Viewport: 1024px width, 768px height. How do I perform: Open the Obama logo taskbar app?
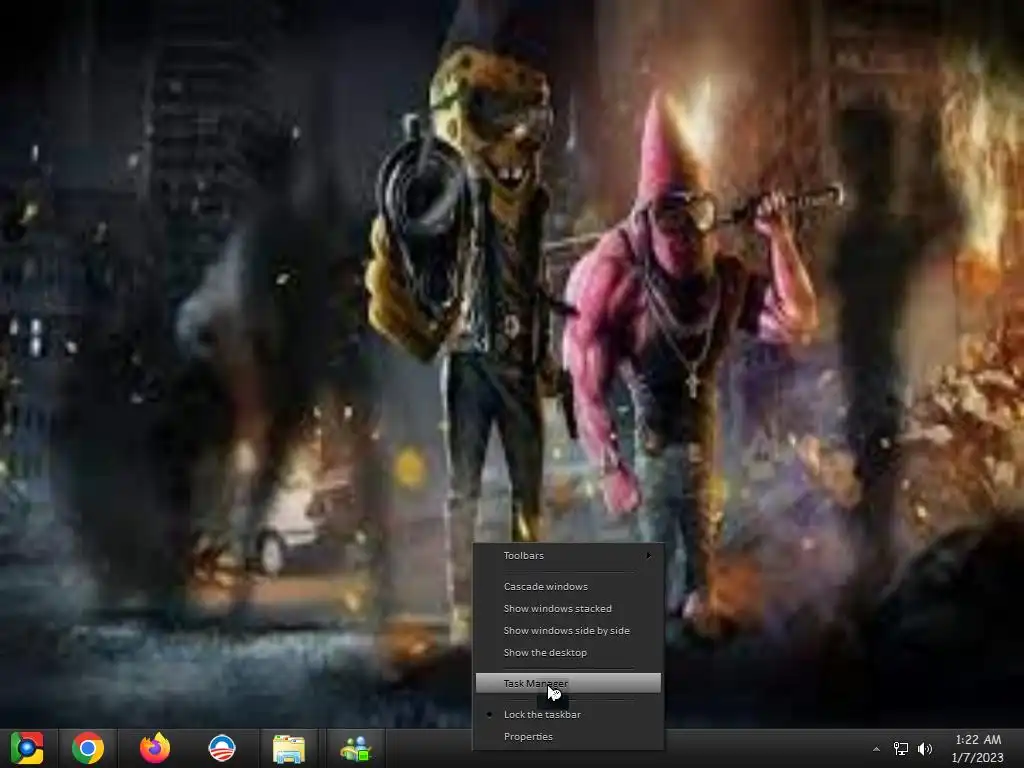(x=221, y=748)
